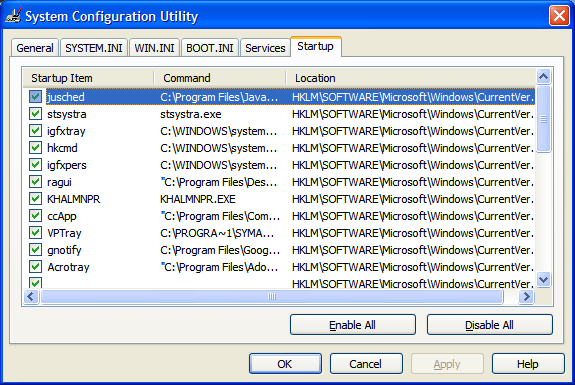
Task: Click the ragui item name
Action: (59, 182)
